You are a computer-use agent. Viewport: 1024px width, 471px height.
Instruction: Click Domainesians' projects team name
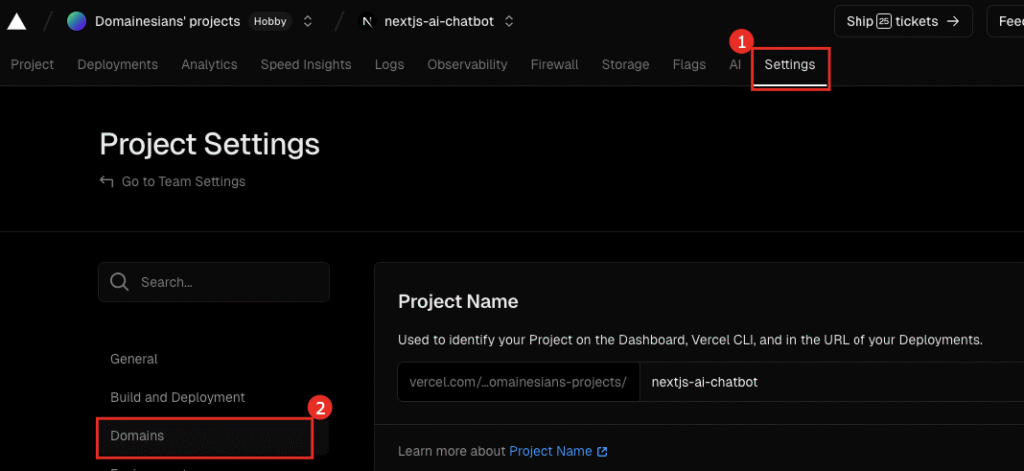(x=168, y=22)
